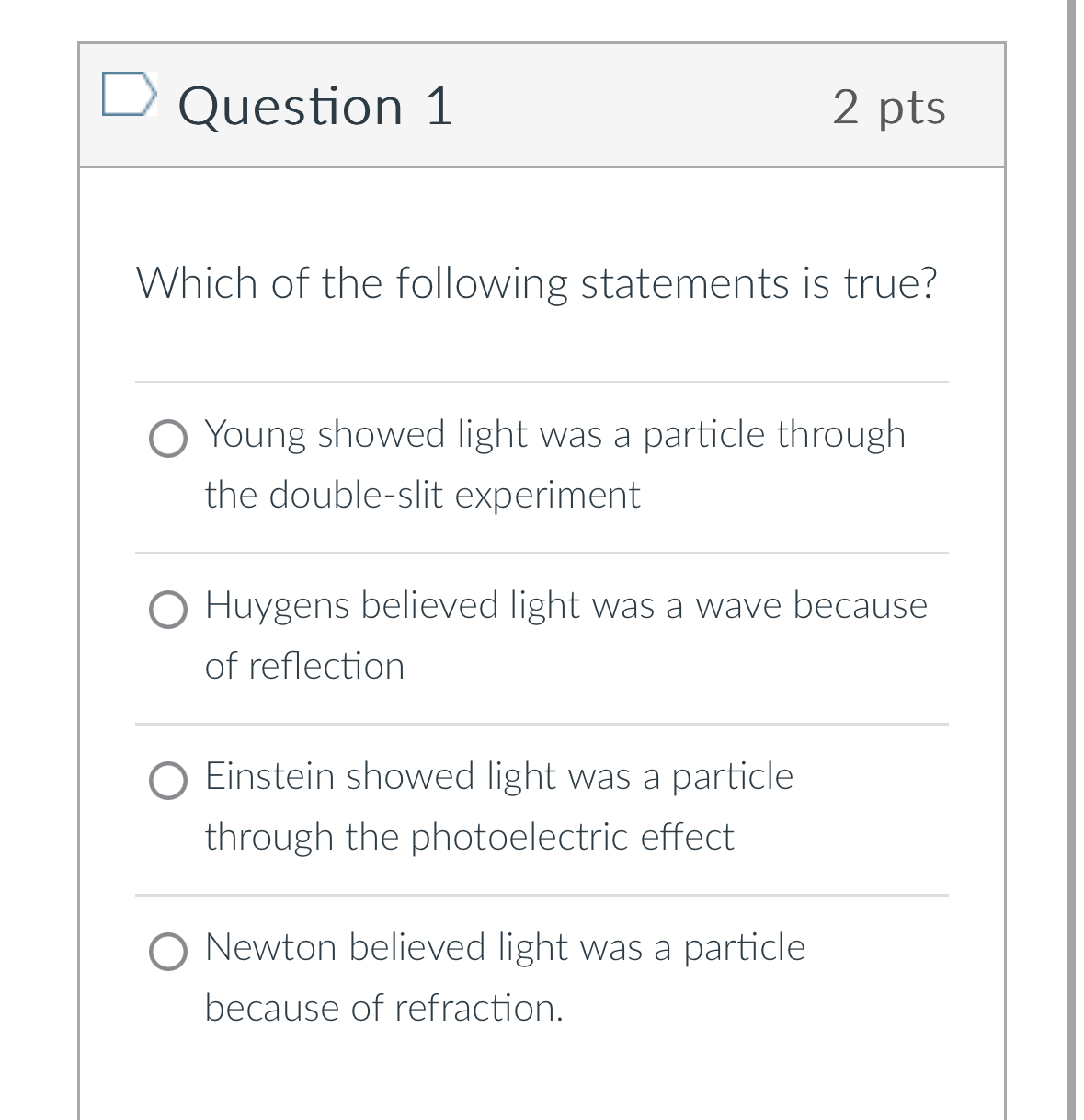Click the name 'Young' in the first answer
Screen dimensions: 1084x1120
[255, 435]
